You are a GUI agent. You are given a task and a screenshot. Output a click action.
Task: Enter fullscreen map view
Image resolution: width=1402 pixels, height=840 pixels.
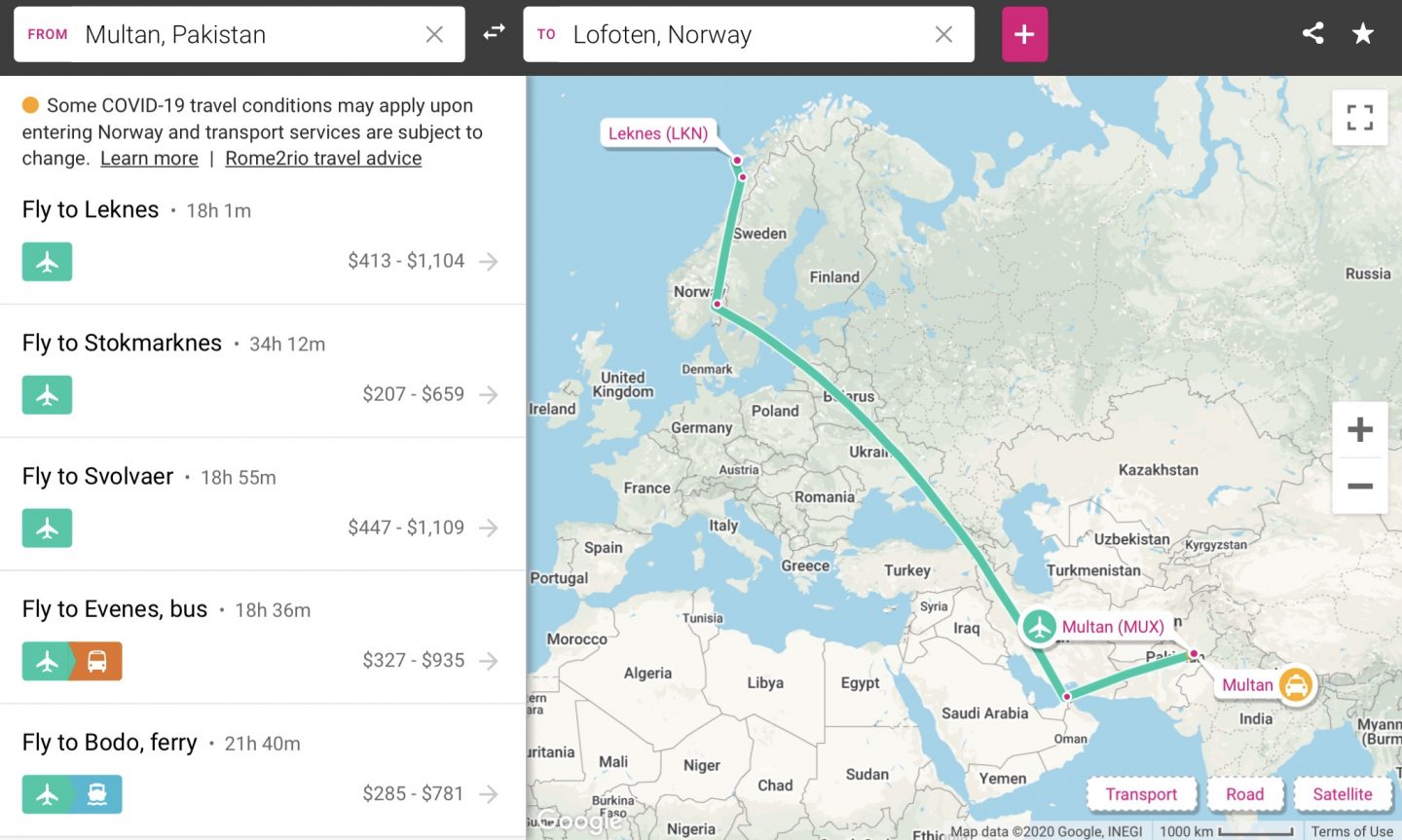coord(1359,118)
